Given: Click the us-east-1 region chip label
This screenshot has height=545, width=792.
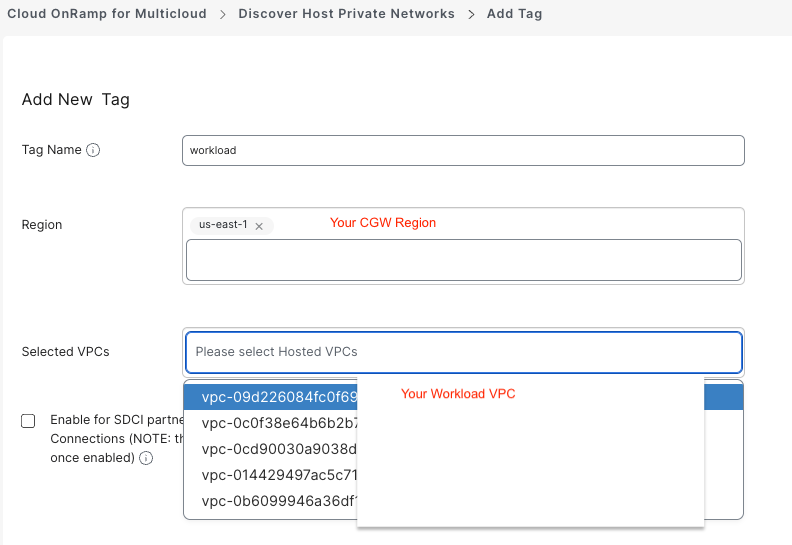Looking at the screenshot, I should tap(223, 226).
